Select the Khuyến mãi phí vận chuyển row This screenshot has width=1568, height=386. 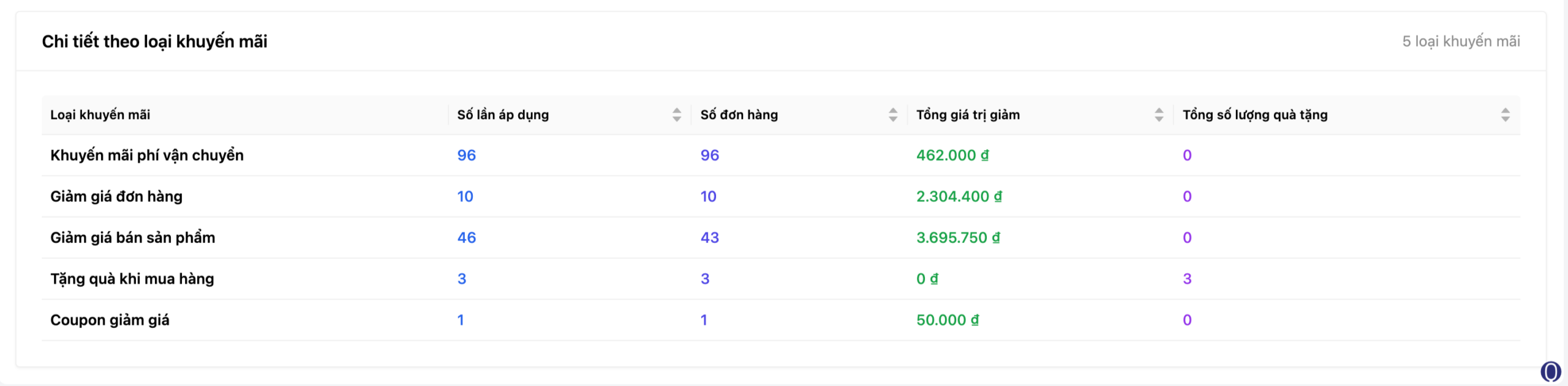coord(147,155)
